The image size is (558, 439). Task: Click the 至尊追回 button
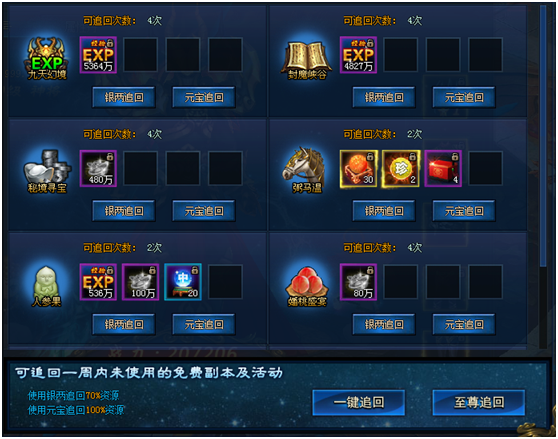pos(479,402)
